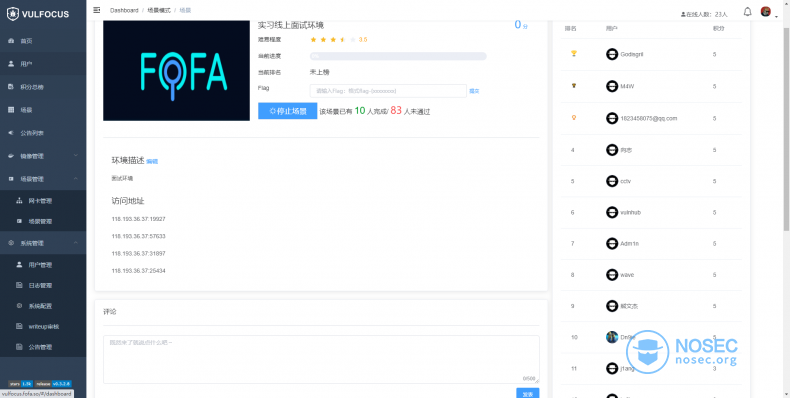
Task: Click the VULFOCUS shield logo
Action: click(13, 14)
